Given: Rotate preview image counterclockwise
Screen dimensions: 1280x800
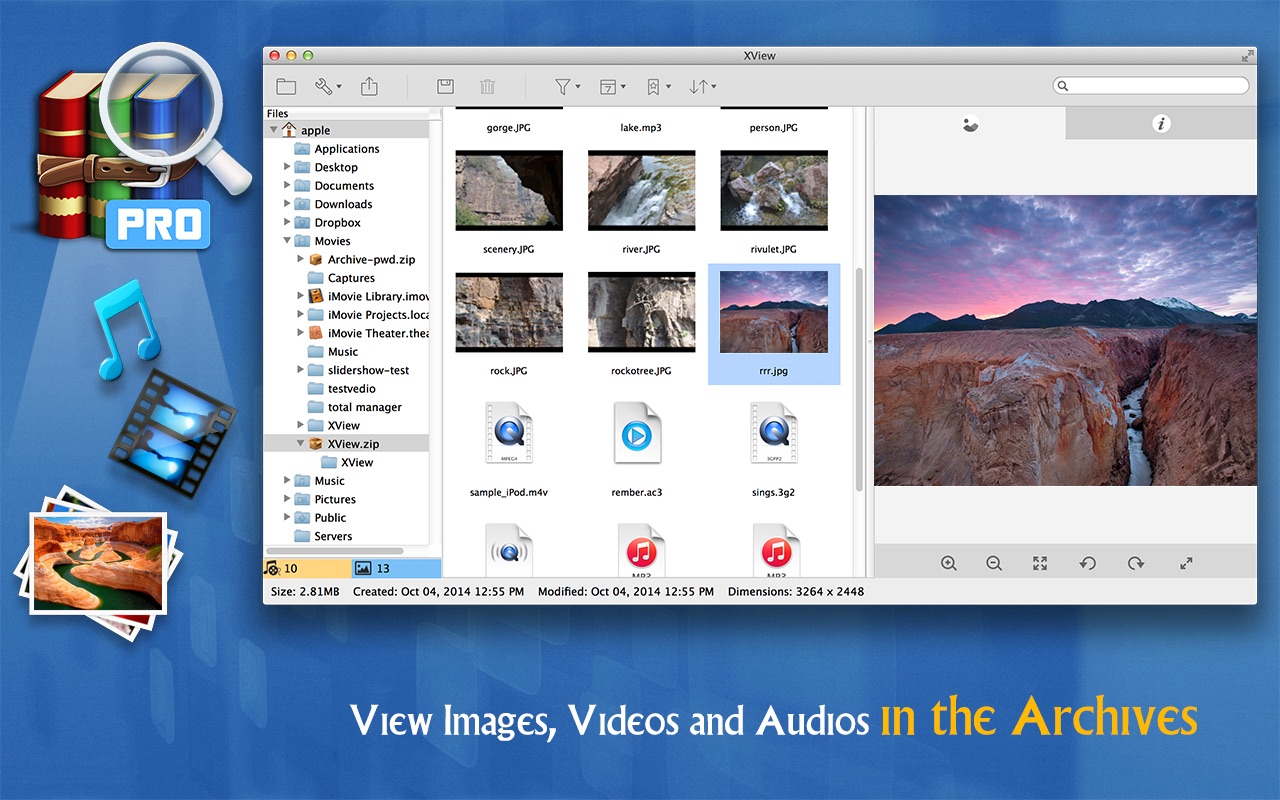Looking at the screenshot, I should pos(1088,563).
